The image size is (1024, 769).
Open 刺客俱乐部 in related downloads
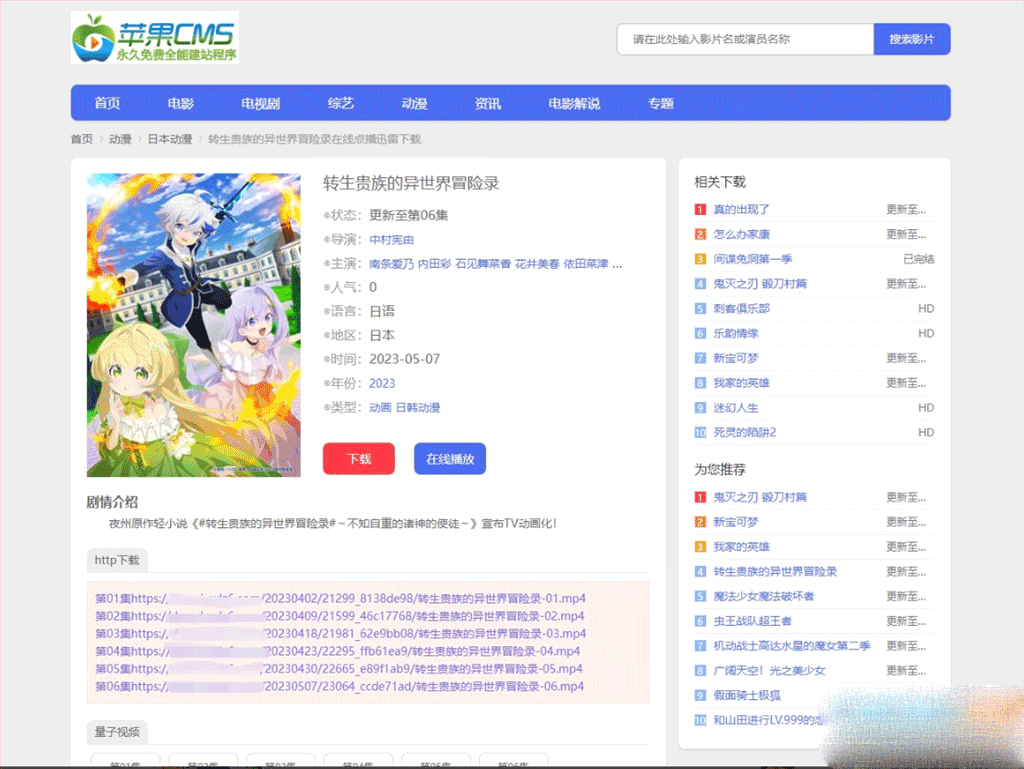[741, 309]
